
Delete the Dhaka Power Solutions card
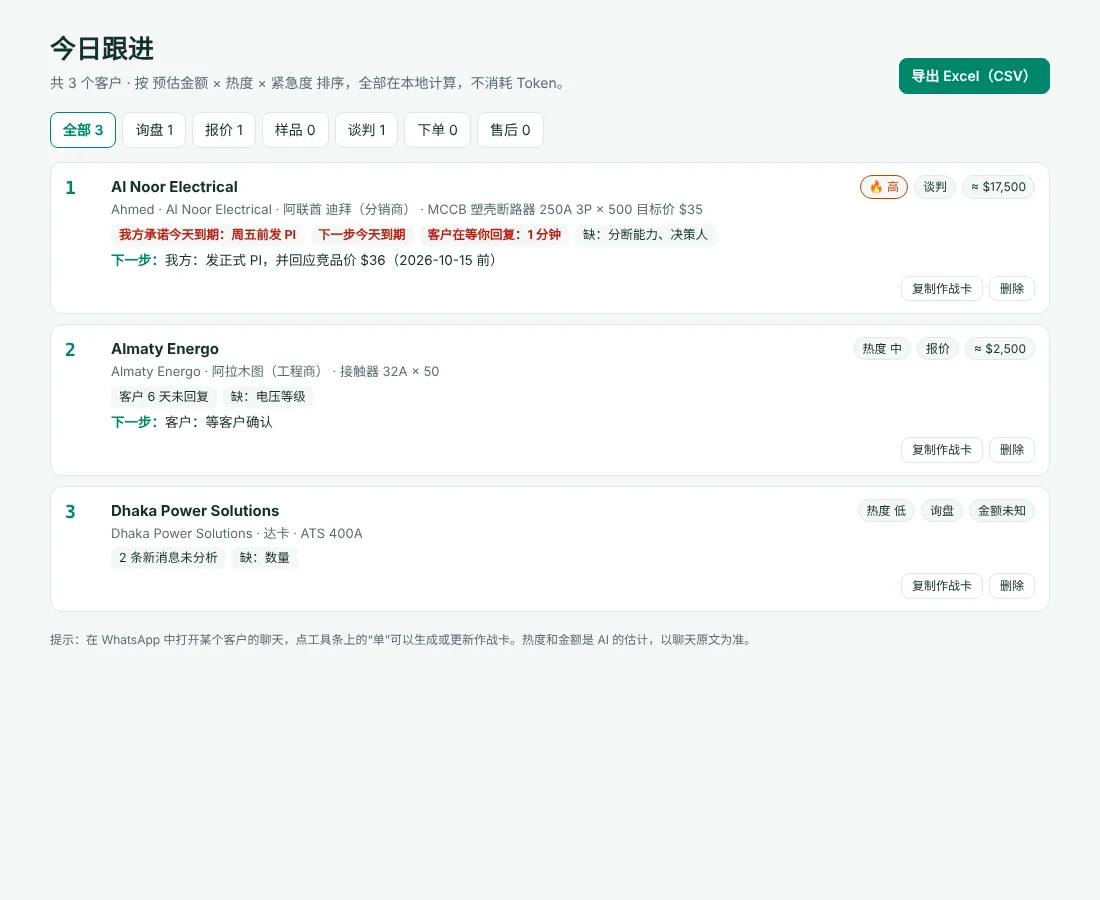1012,586
